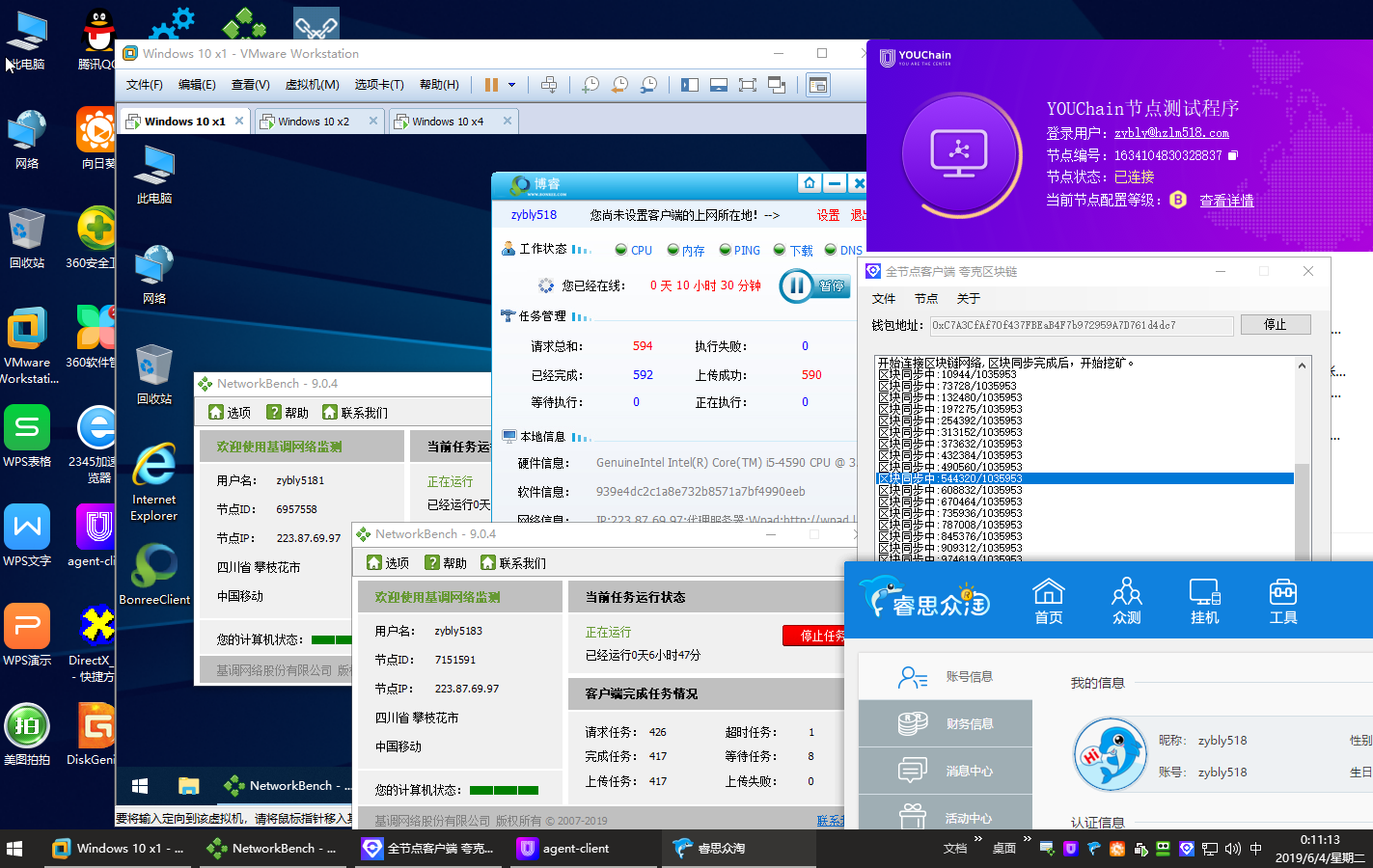The image size is (1373, 868).
Task: Click the 暂停 pause button in Bonree client
Action: (814, 285)
